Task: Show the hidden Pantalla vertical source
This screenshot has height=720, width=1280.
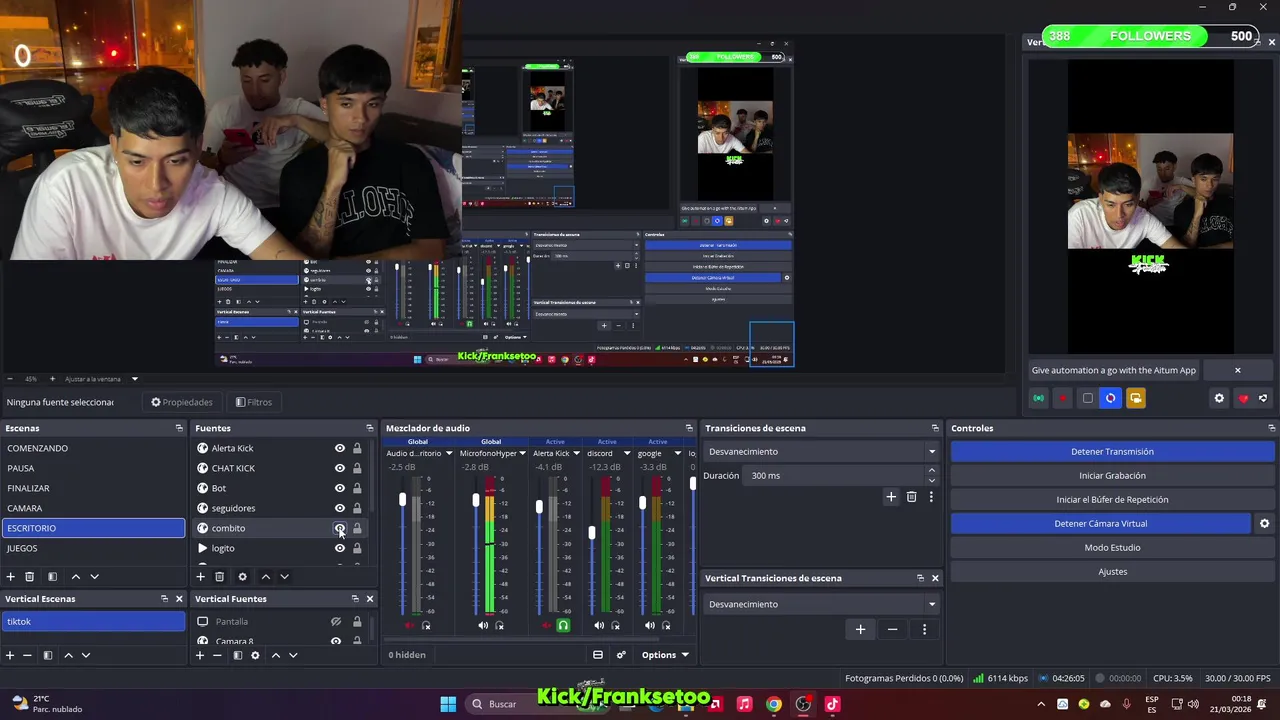Action: coord(337,621)
